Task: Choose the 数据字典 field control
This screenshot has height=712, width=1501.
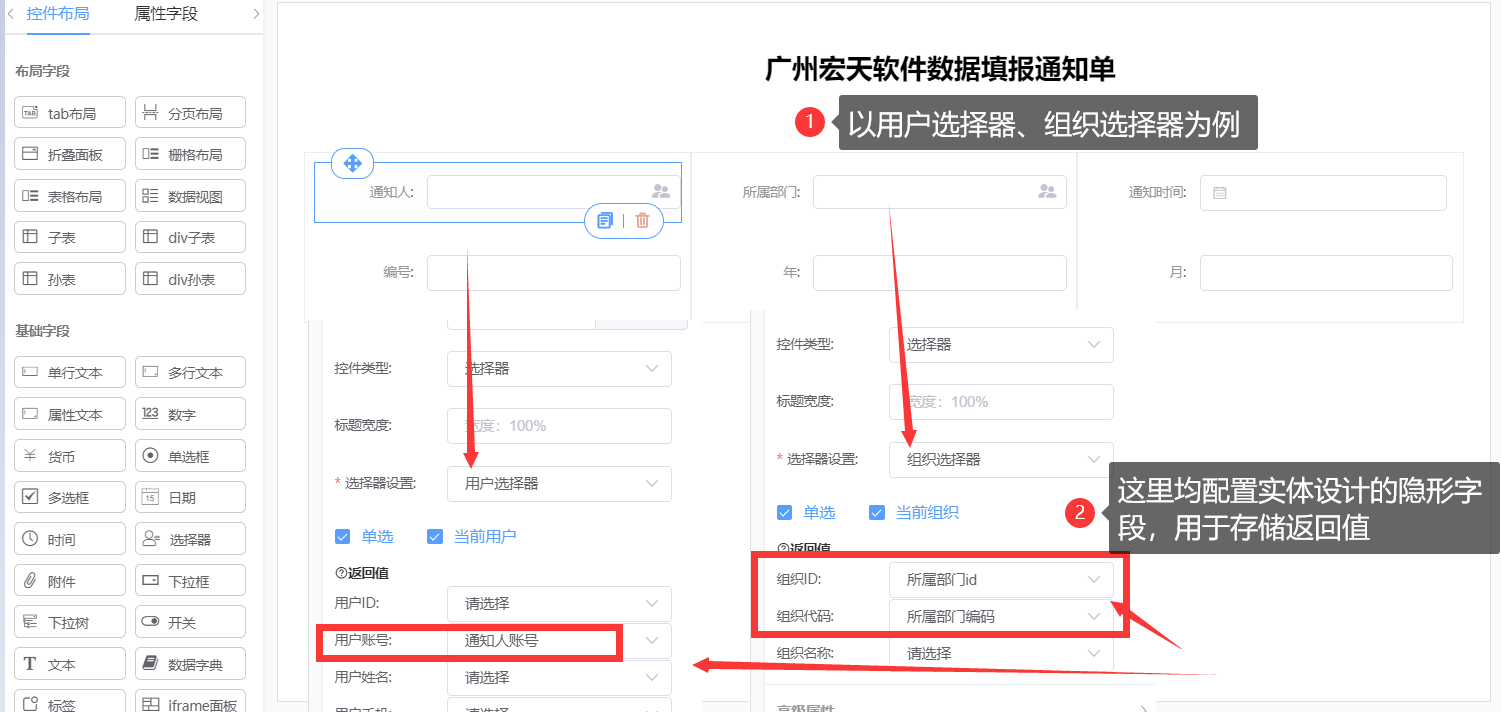Action: point(190,664)
